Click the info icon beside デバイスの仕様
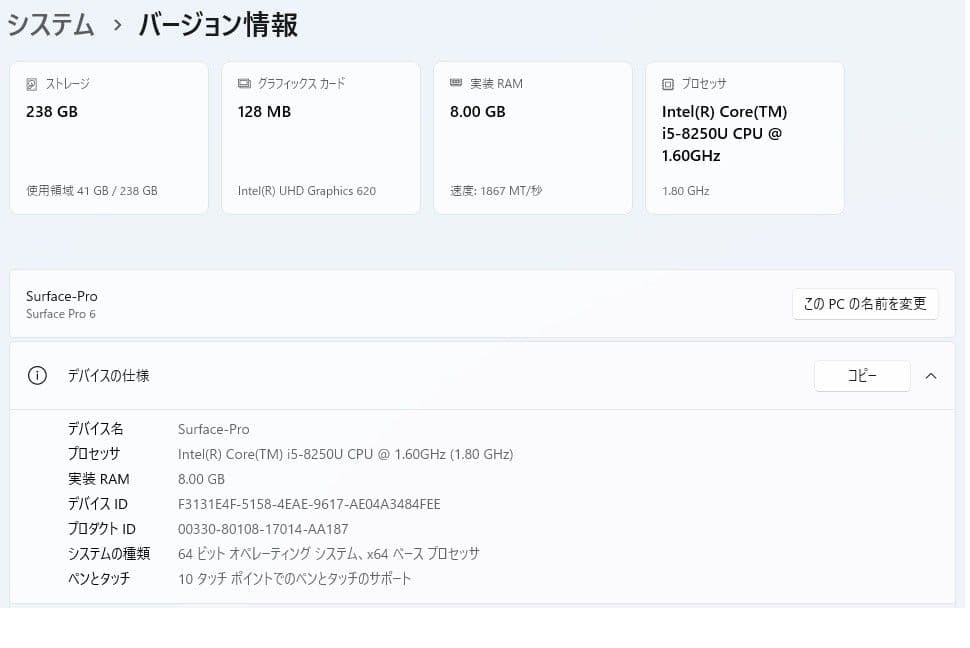 [x=37, y=375]
